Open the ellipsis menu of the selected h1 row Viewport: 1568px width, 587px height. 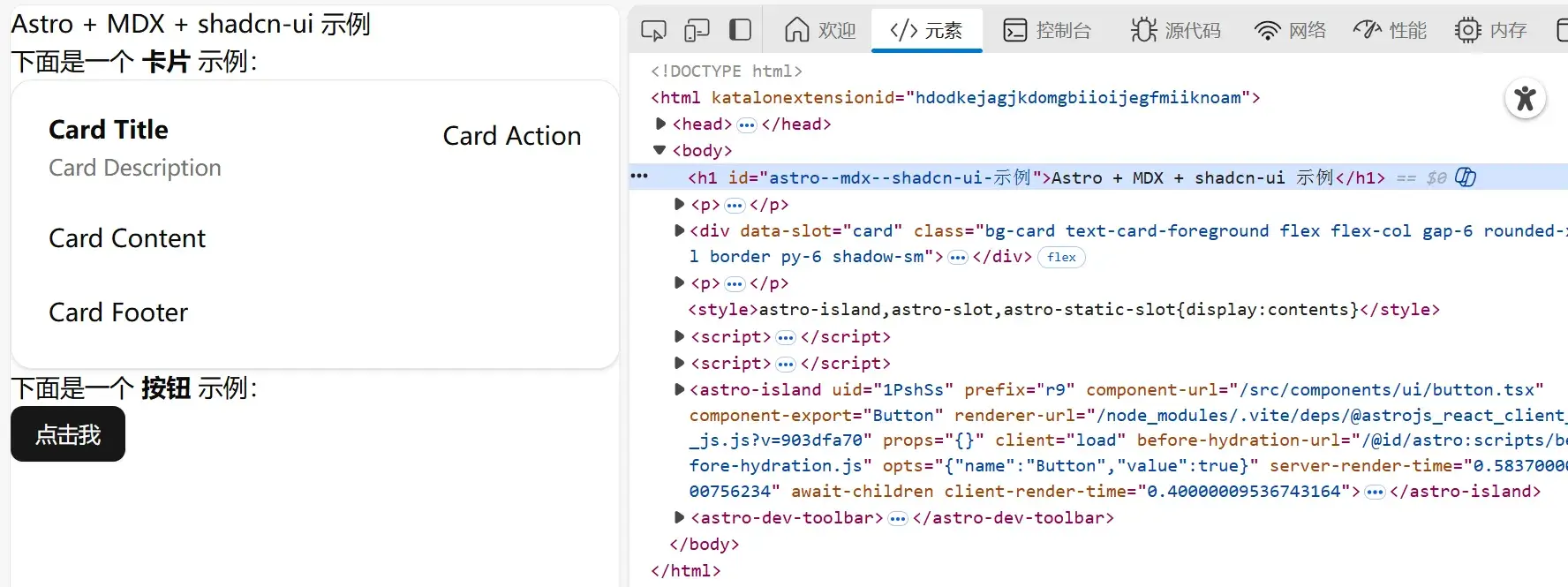pyautogui.click(x=639, y=177)
